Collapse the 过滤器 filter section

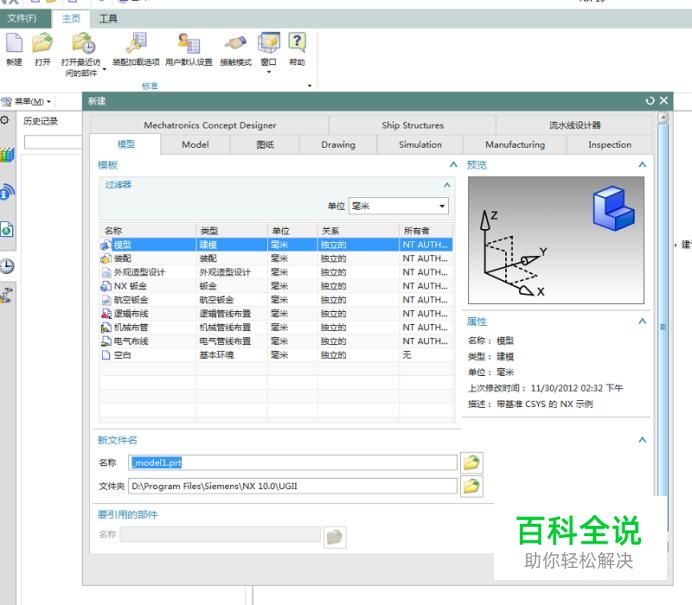click(x=447, y=185)
